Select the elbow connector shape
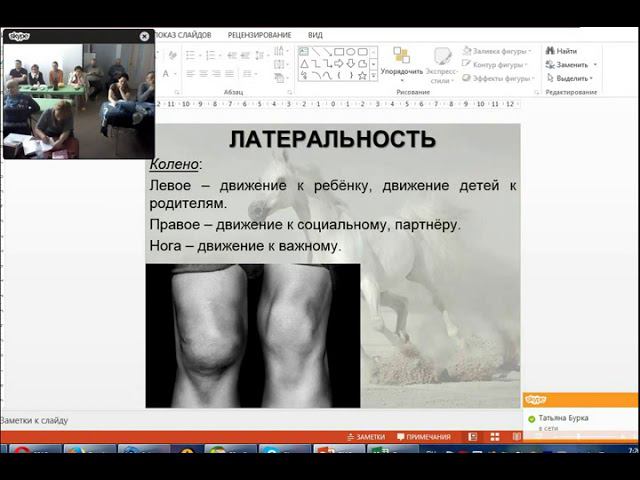This screenshot has width=640, height=480. (316, 64)
